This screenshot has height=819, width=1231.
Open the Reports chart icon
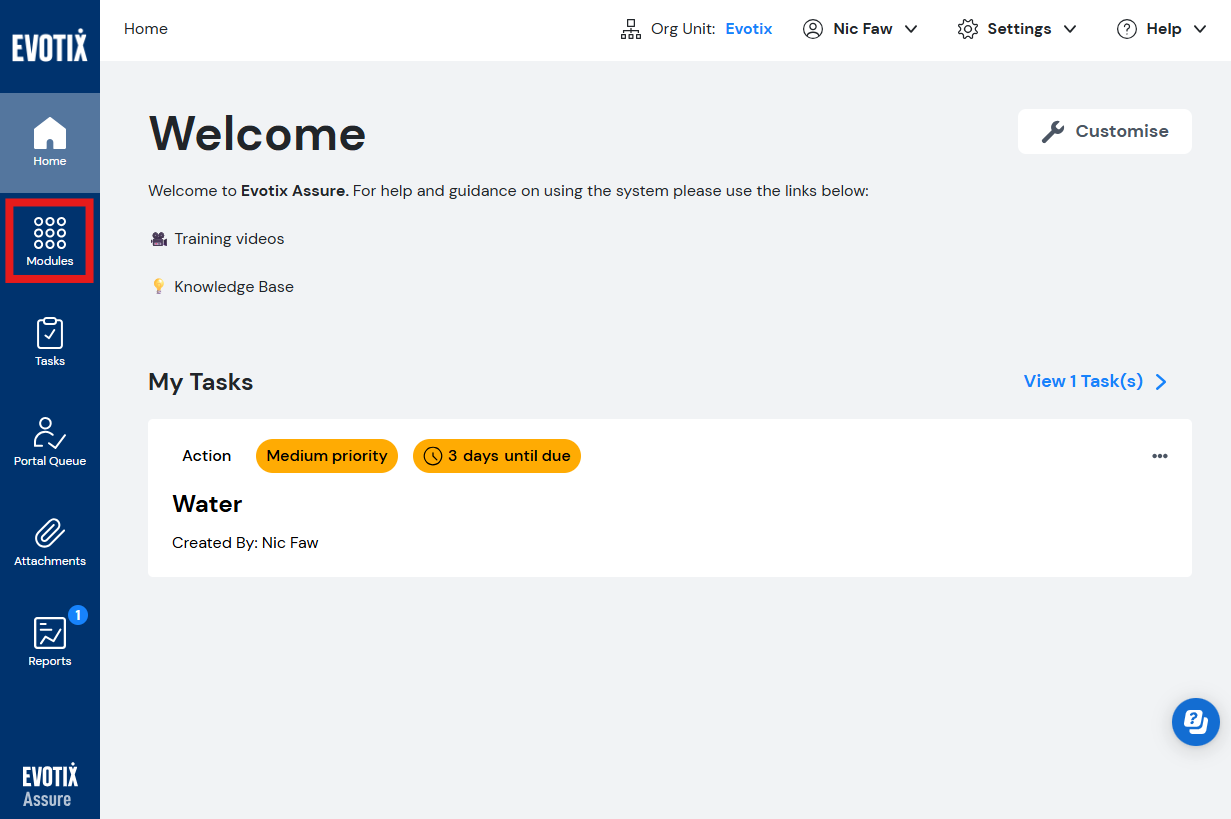tap(50, 633)
